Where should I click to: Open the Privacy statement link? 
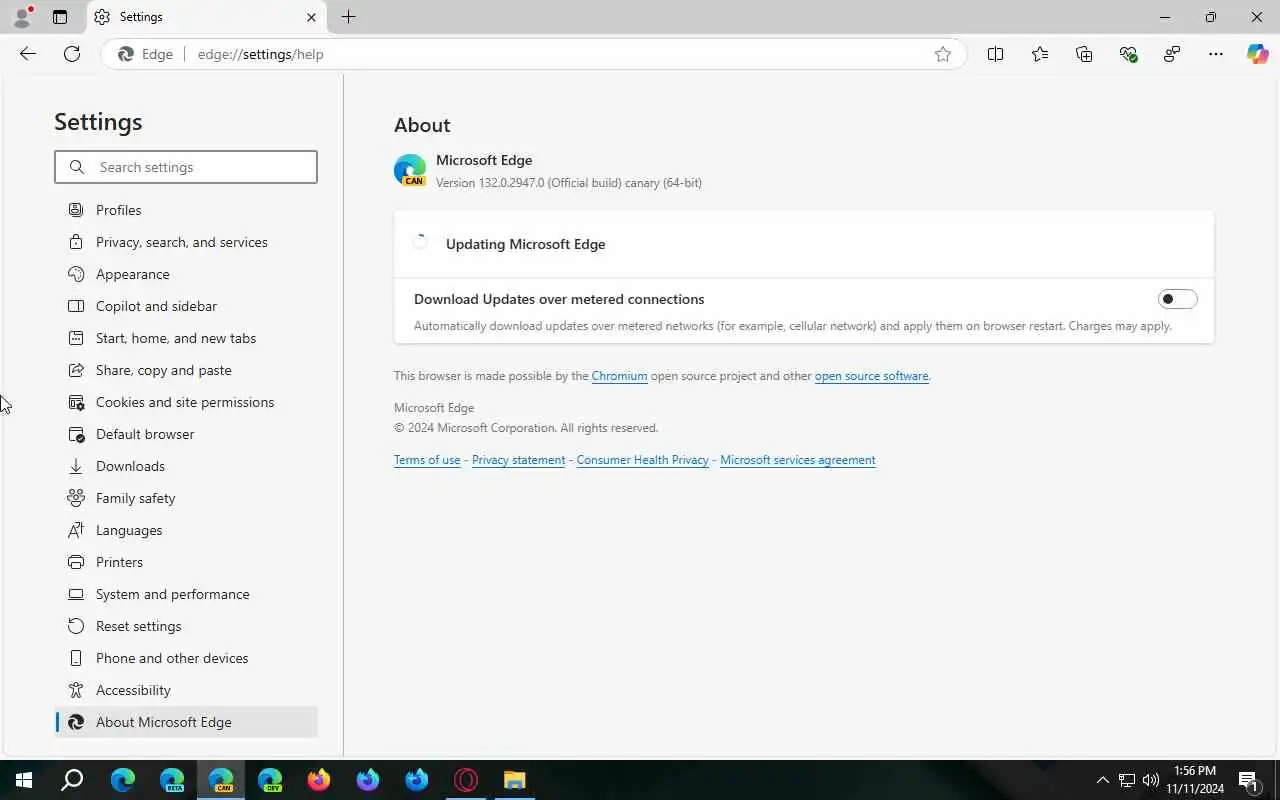tap(518, 460)
